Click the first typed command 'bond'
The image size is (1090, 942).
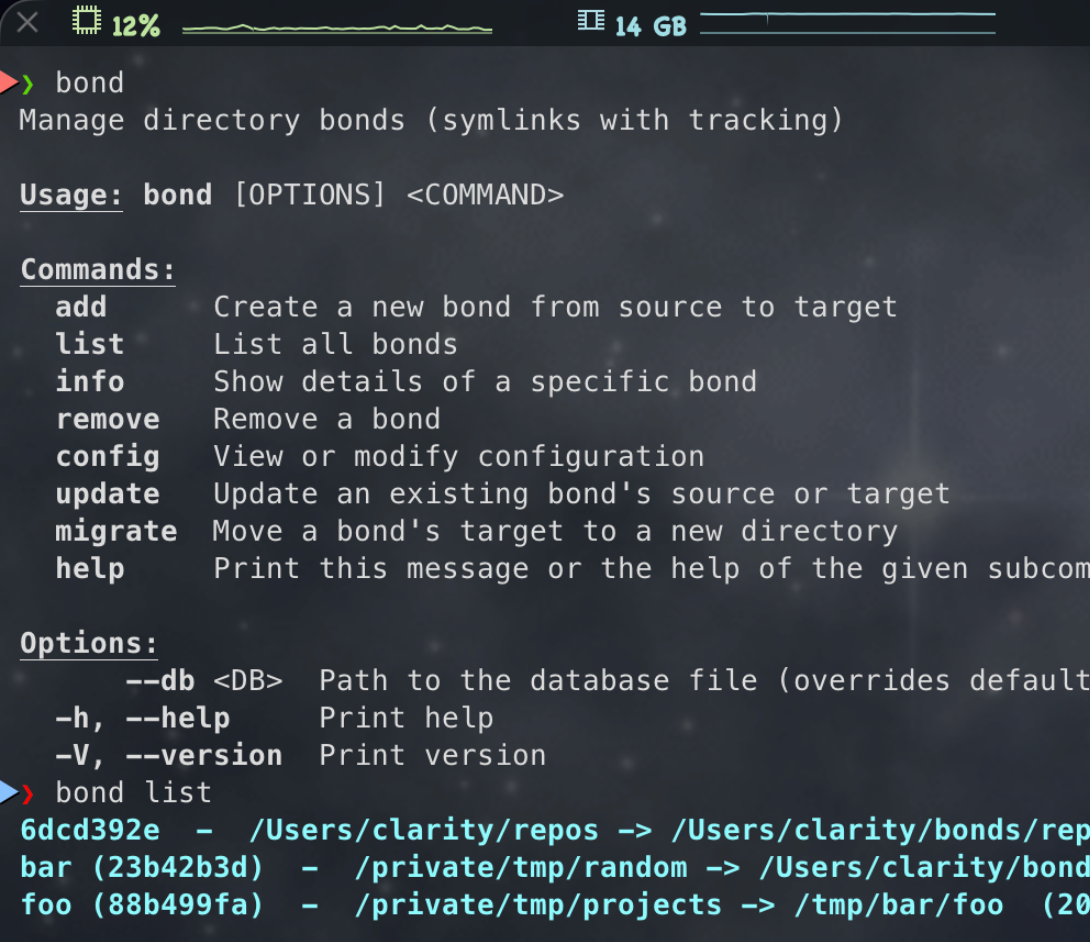coord(90,83)
